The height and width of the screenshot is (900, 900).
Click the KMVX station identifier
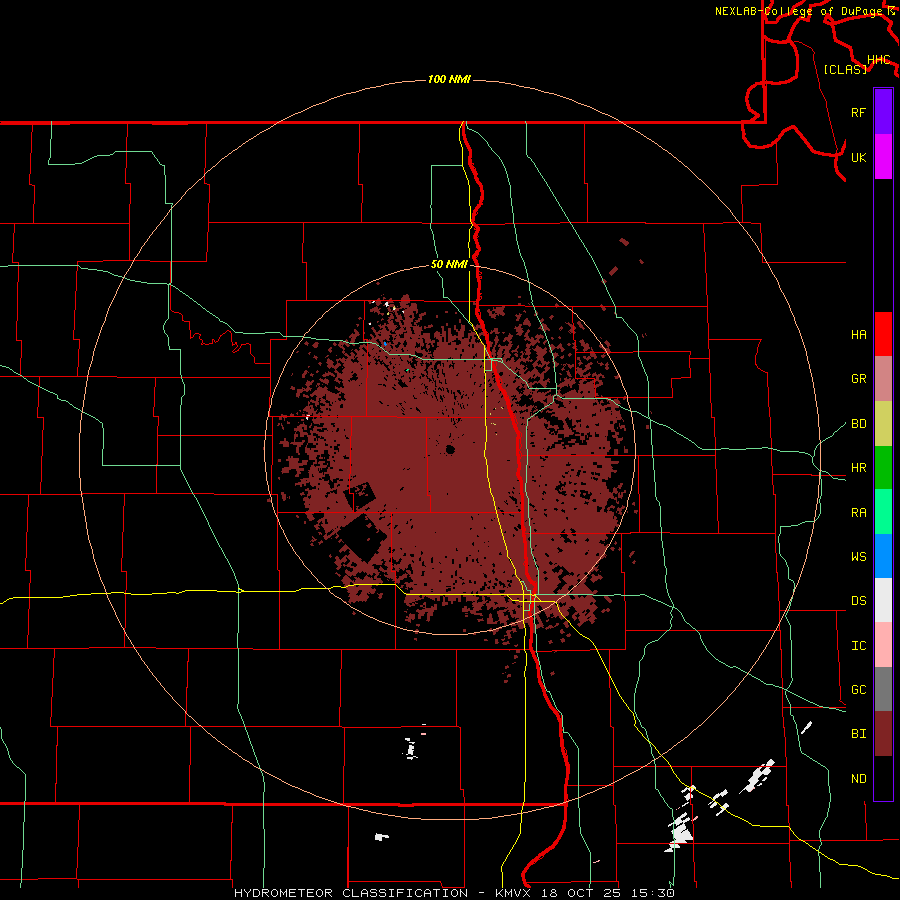tap(515, 893)
